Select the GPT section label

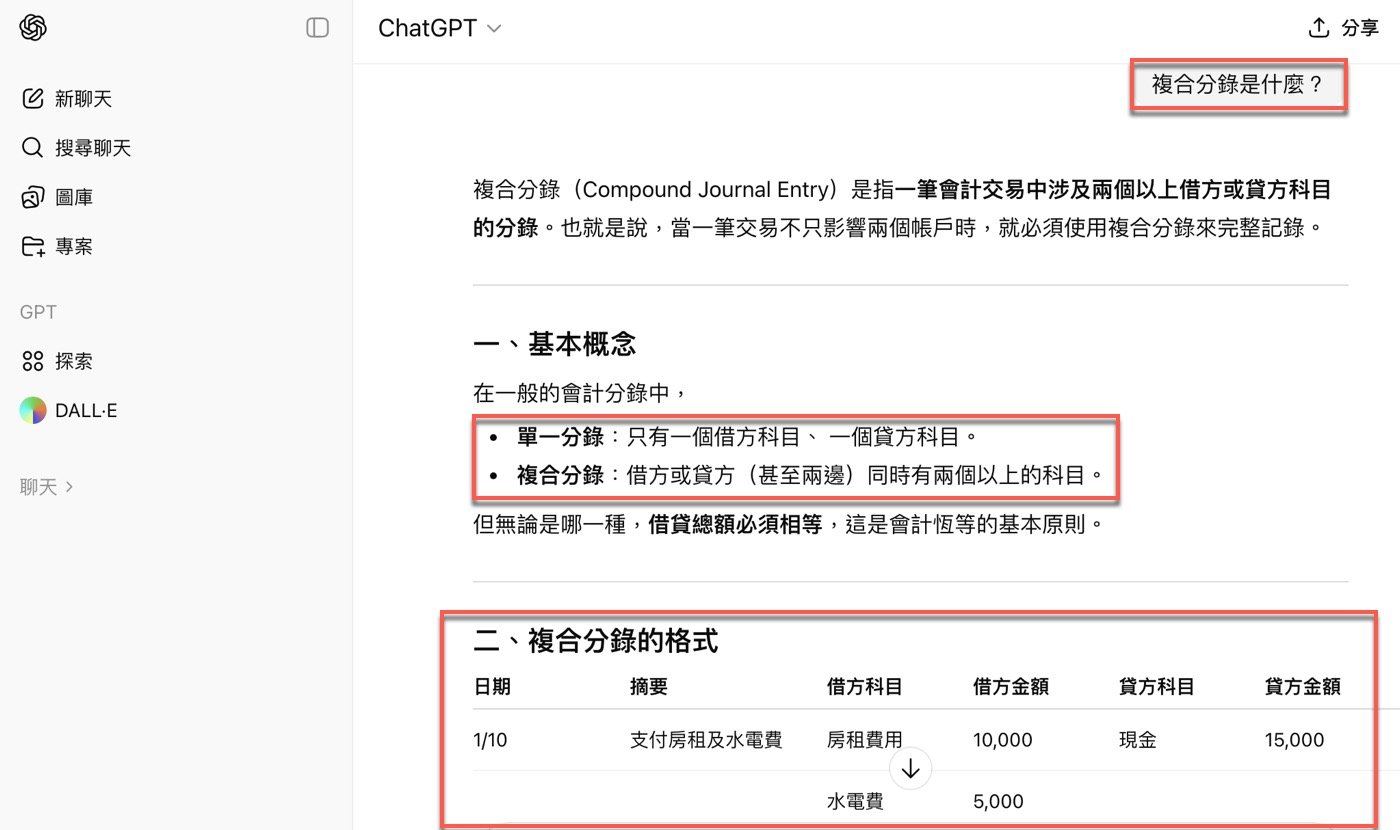[x=36, y=311]
